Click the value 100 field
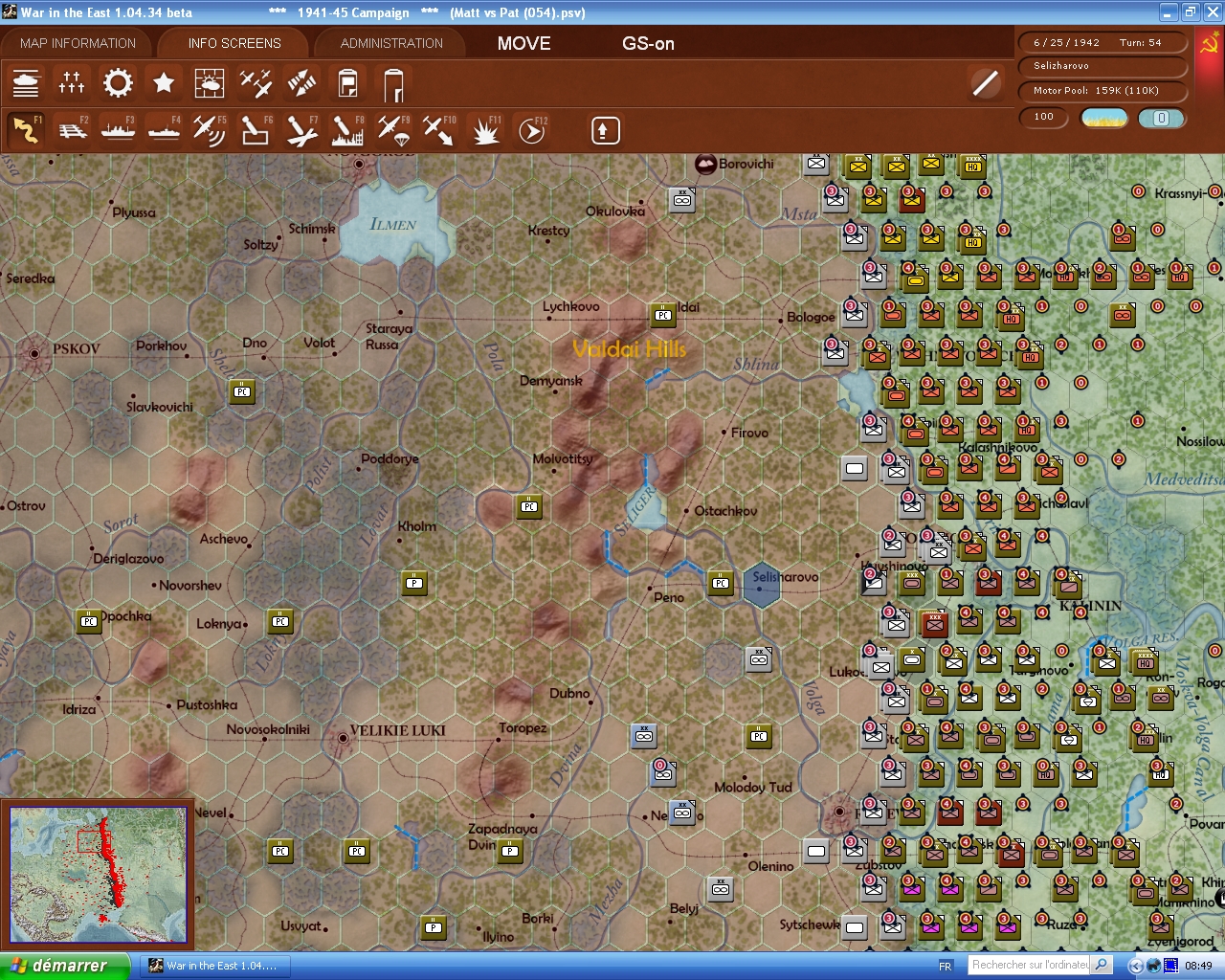Viewport: 1225px width, 980px height. pos(1045,117)
